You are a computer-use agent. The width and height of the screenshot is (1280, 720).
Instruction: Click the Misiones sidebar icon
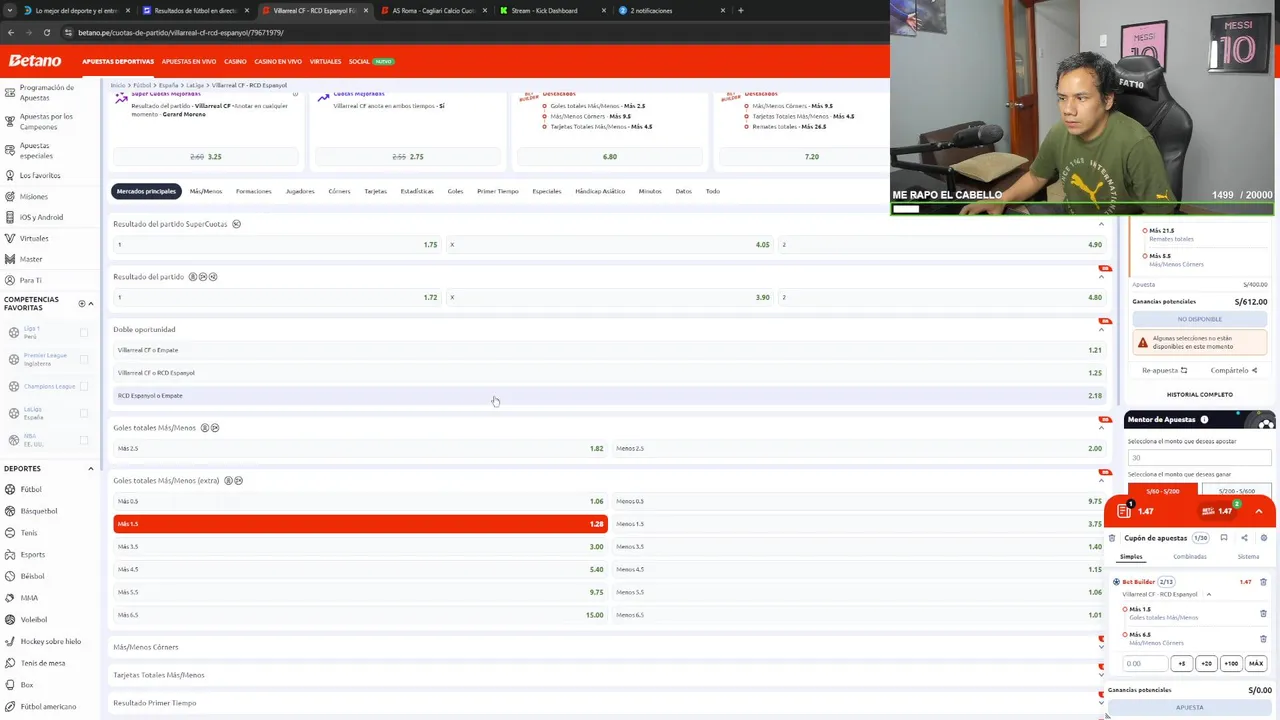[10, 196]
